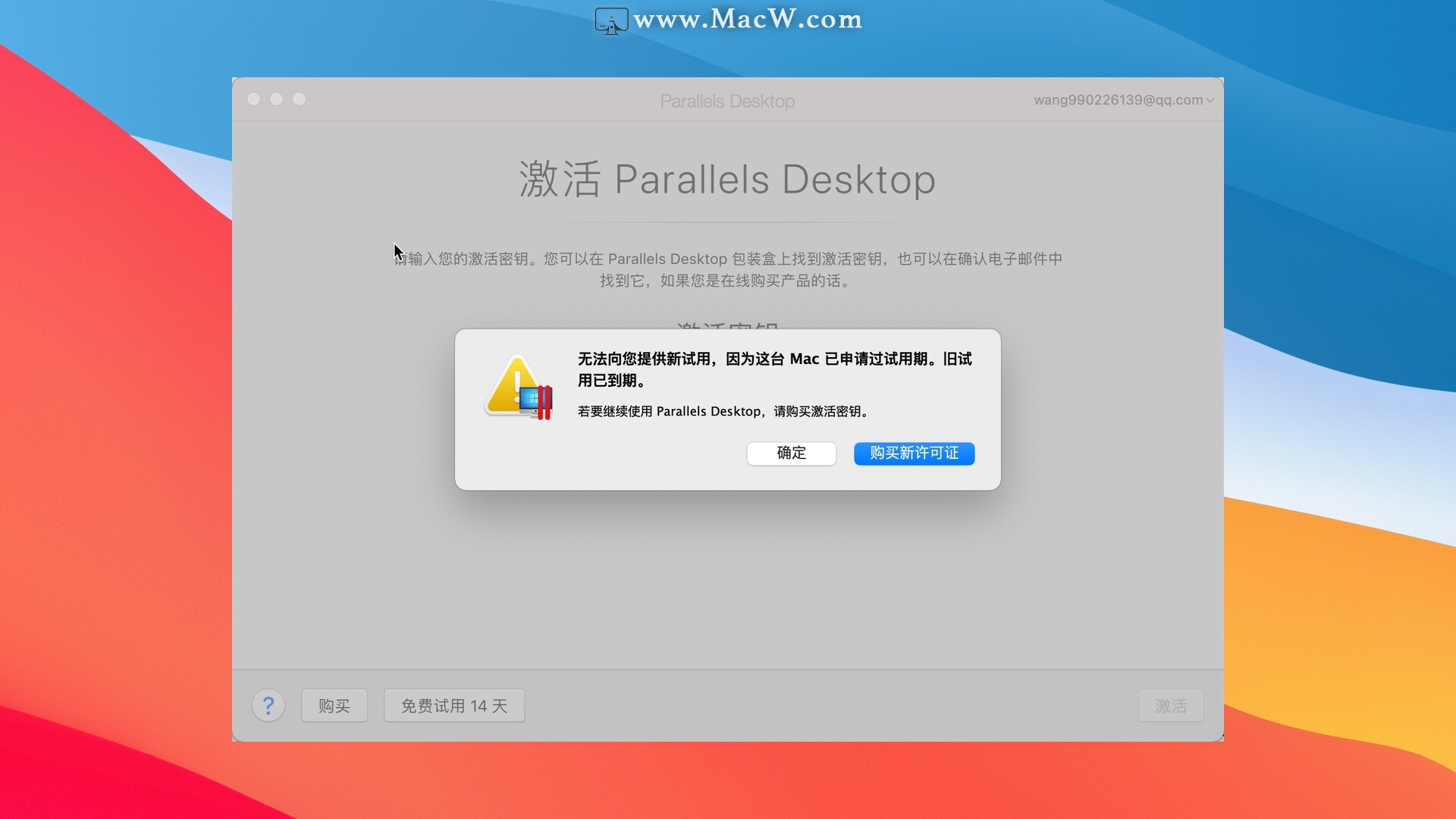Image resolution: width=1456 pixels, height=819 pixels.
Task: Click the warning Parallels icon in dialog
Action: pos(519,388)
